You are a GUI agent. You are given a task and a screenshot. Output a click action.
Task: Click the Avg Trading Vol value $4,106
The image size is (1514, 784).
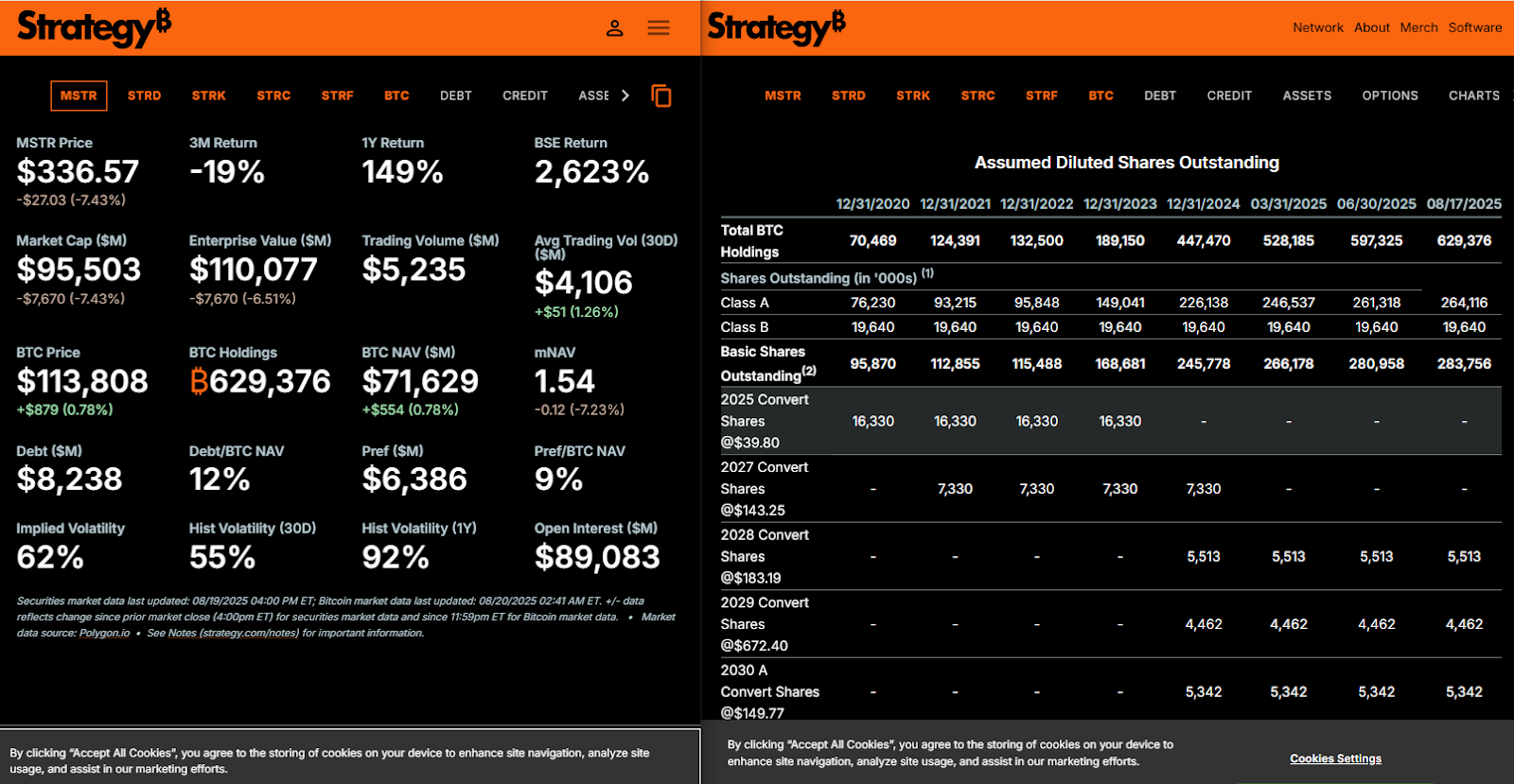pyautogui.click(x=583, y=283)
